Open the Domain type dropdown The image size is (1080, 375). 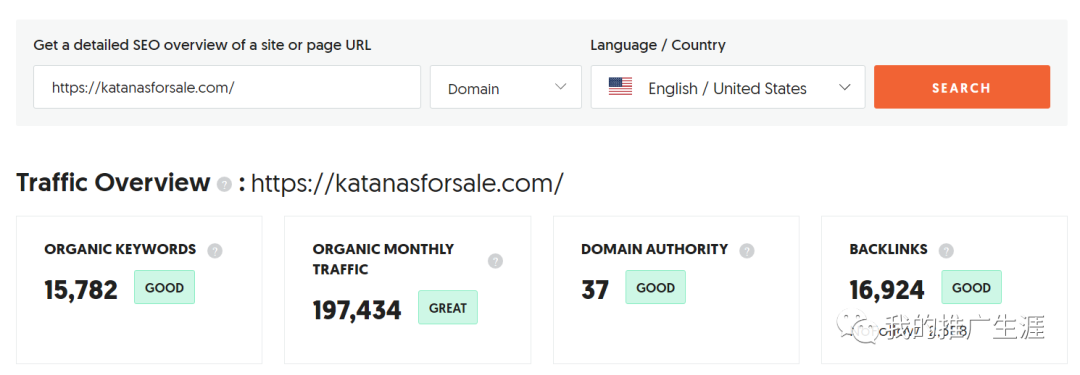tap(506, 87)
